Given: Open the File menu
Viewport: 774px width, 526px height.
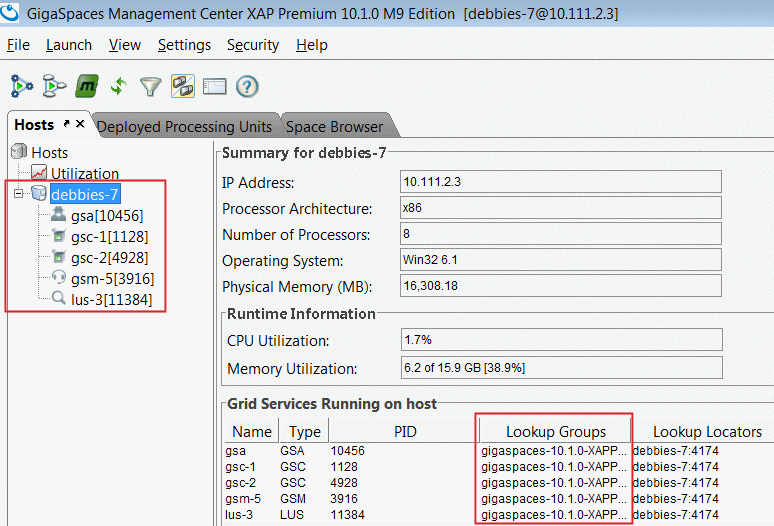Looking at the screenshot, I should click(x=18, y=45).
